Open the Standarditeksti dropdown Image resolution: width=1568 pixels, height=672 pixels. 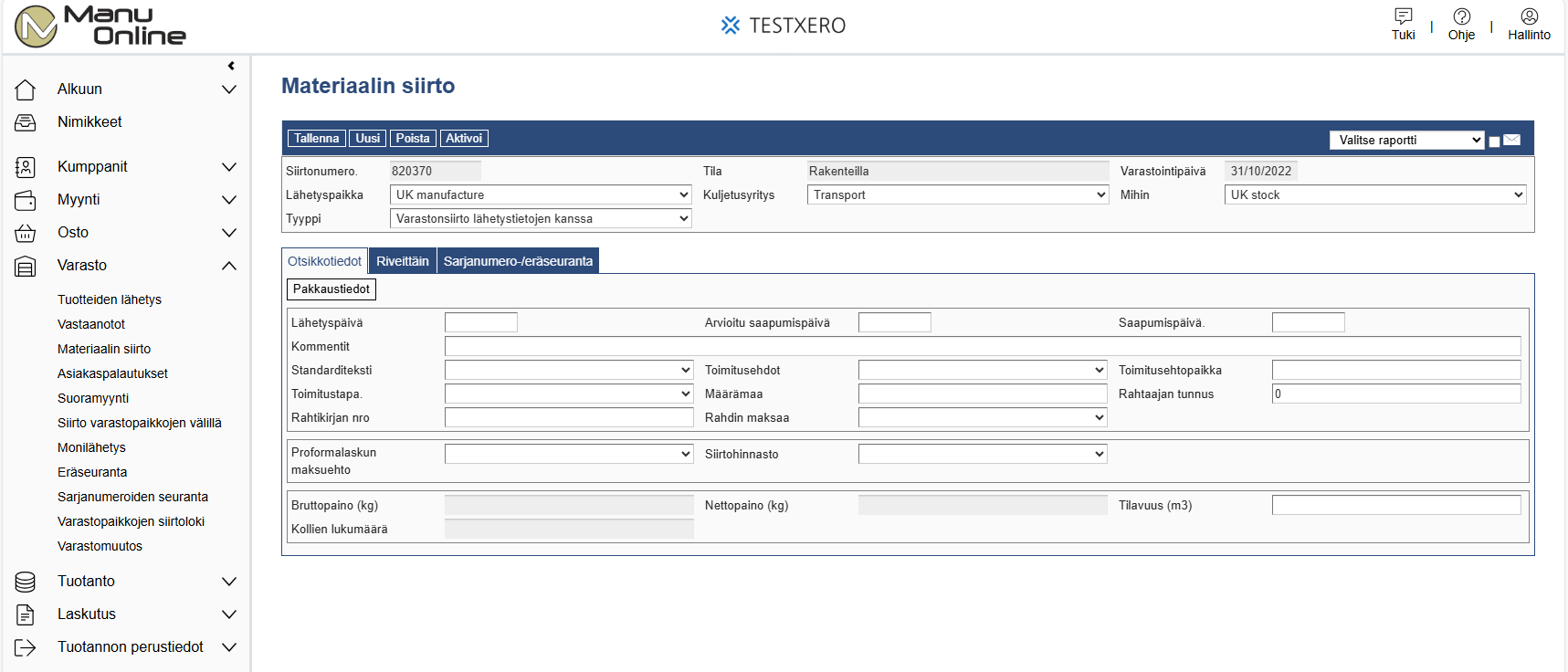coord(569,370)
